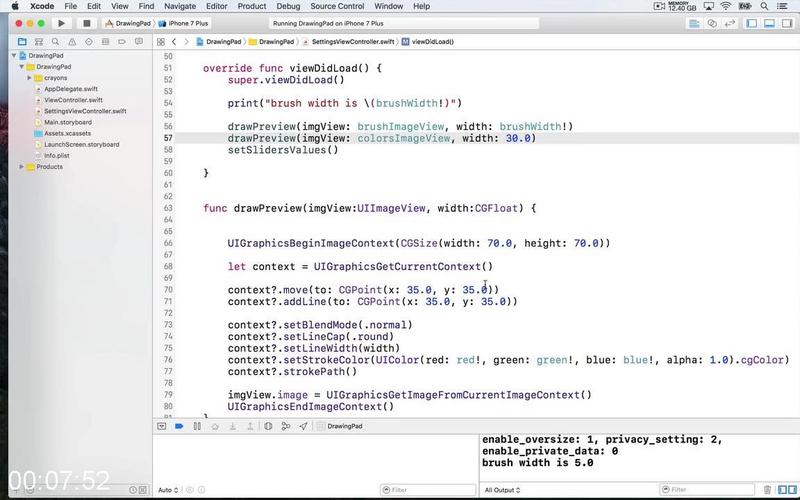800x500 pixels.
Task: Pause program execution in debug bar
Action: coord(197,426)
